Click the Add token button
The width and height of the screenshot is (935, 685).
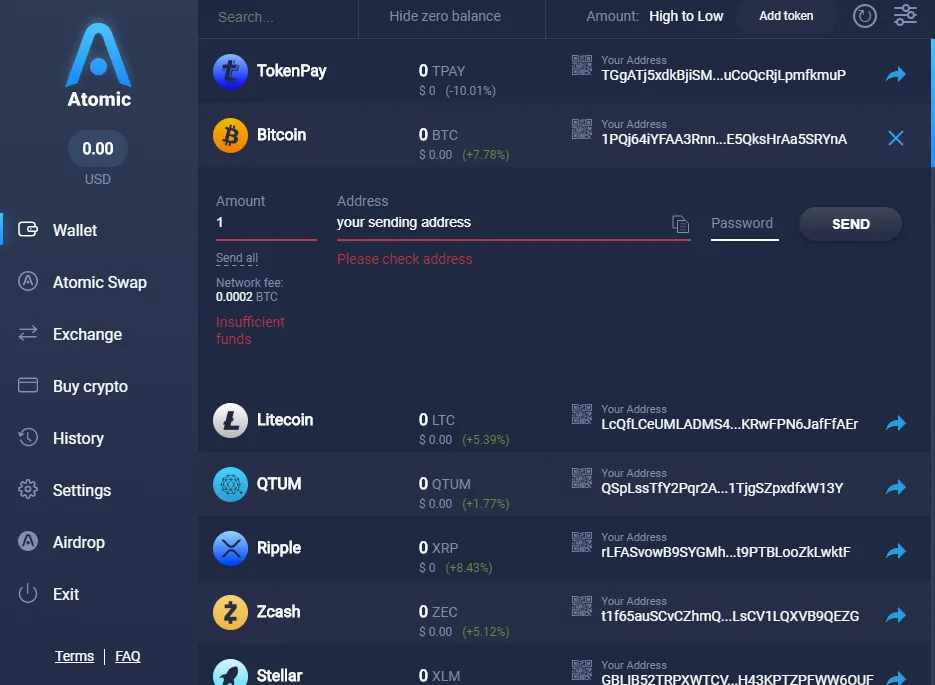(786, 16)
